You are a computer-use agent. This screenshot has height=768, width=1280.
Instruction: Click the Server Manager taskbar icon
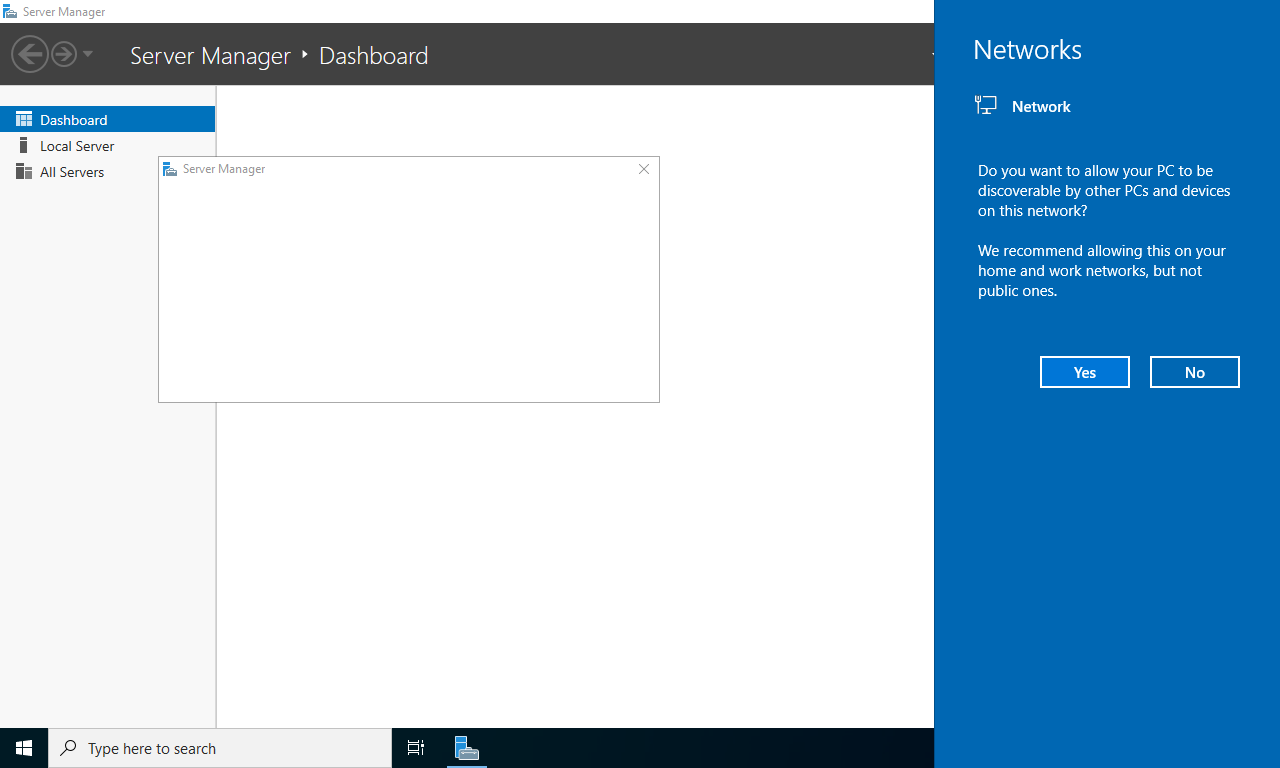pos(467,748)
